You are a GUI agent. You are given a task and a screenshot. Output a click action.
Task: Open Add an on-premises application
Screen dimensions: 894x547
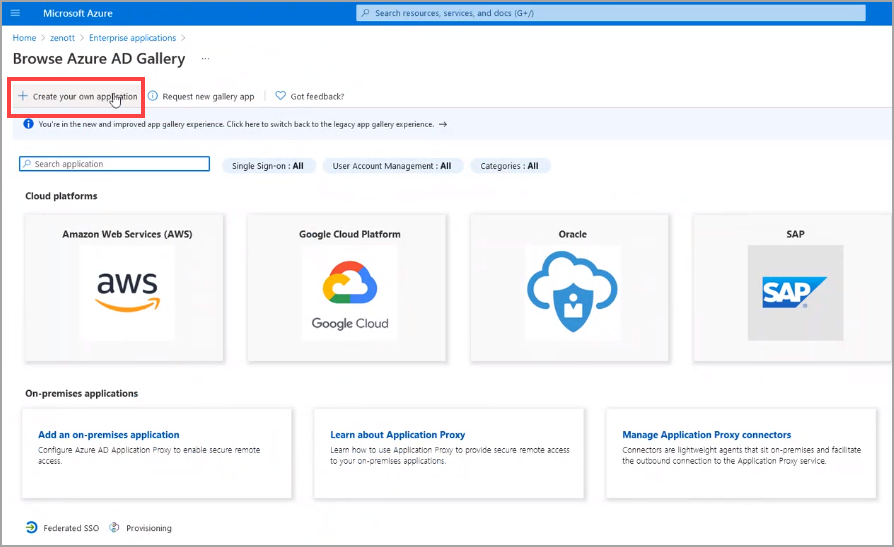point(108,435)
